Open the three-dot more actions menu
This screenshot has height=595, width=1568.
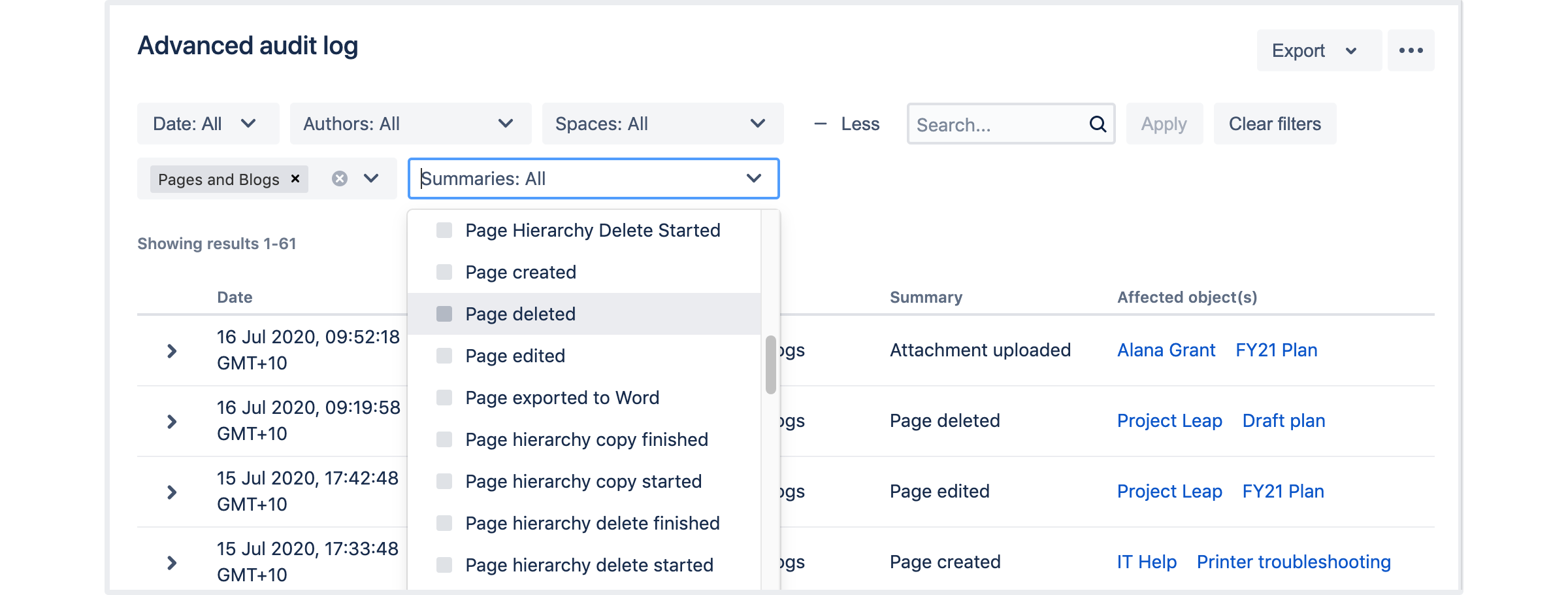pyautogui.click(x=1411, y=50)
